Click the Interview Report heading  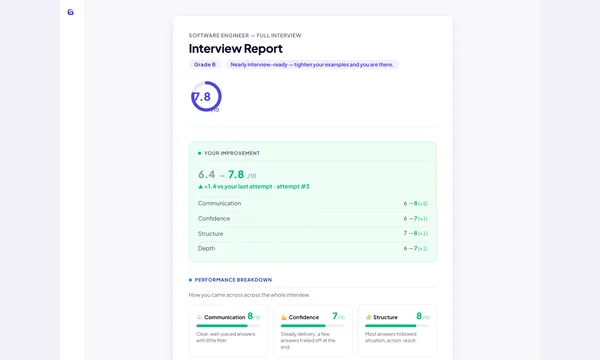click(x=236, y=49)
